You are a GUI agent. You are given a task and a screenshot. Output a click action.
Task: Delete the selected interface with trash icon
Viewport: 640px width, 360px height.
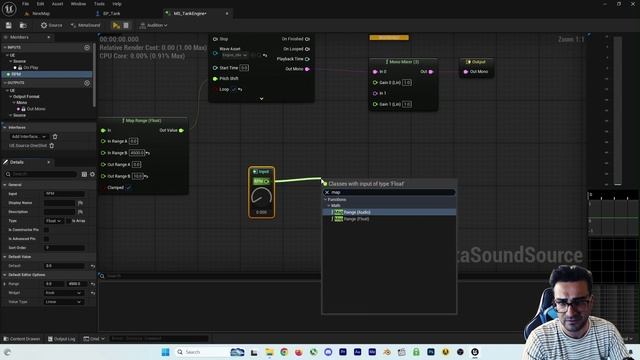click(55, 136)
